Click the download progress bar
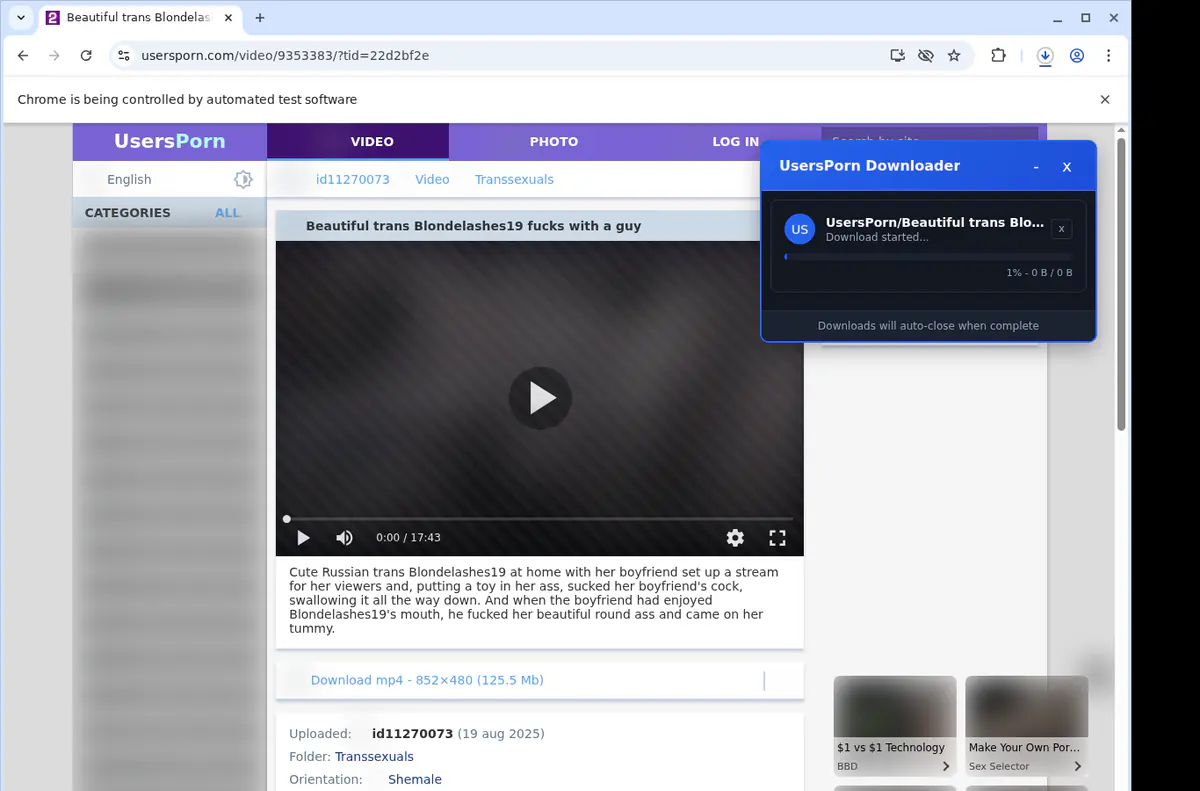1200x791 pixels. pyautogui.click(x=928, y=257)
